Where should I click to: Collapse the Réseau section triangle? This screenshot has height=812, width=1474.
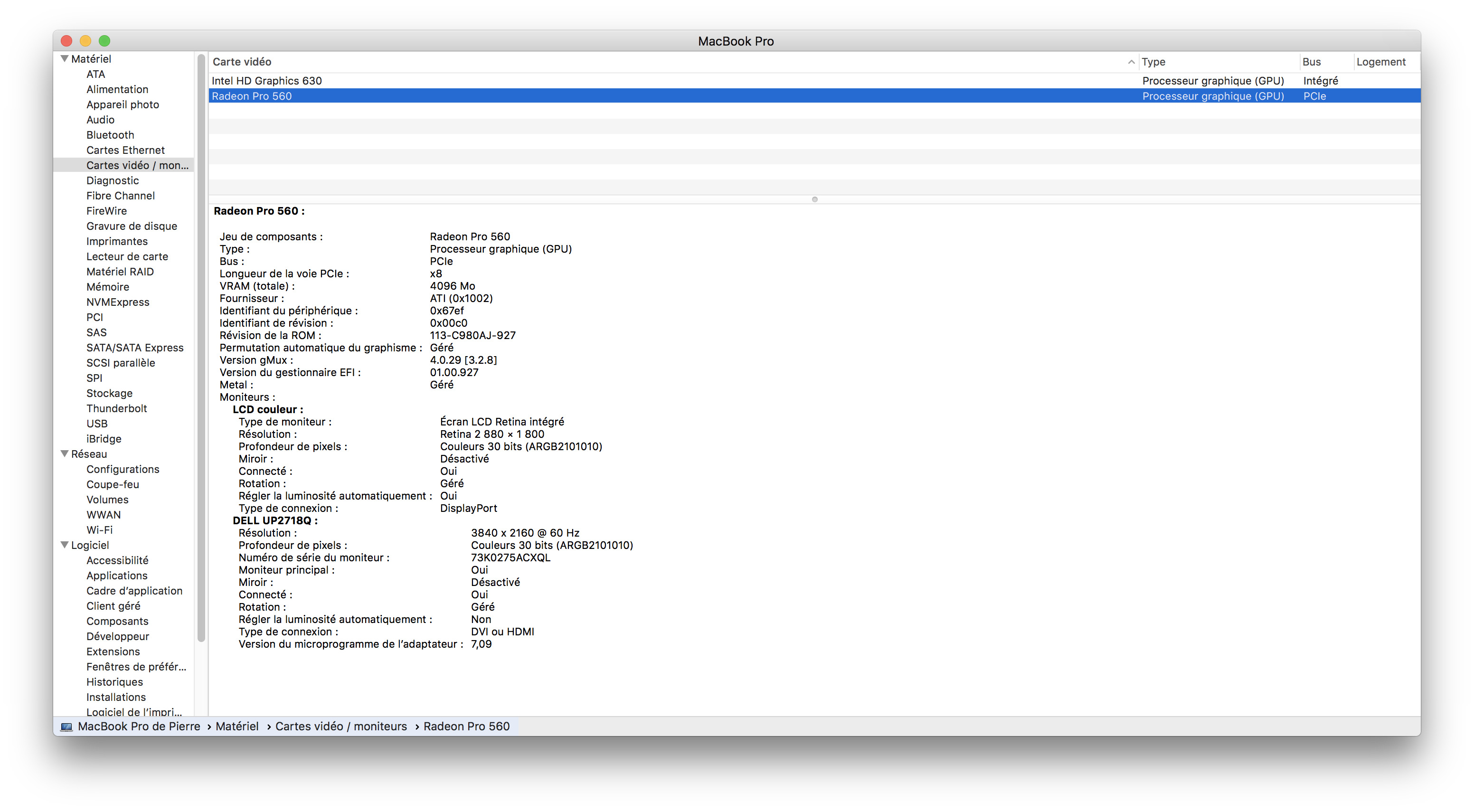[65, 453]
